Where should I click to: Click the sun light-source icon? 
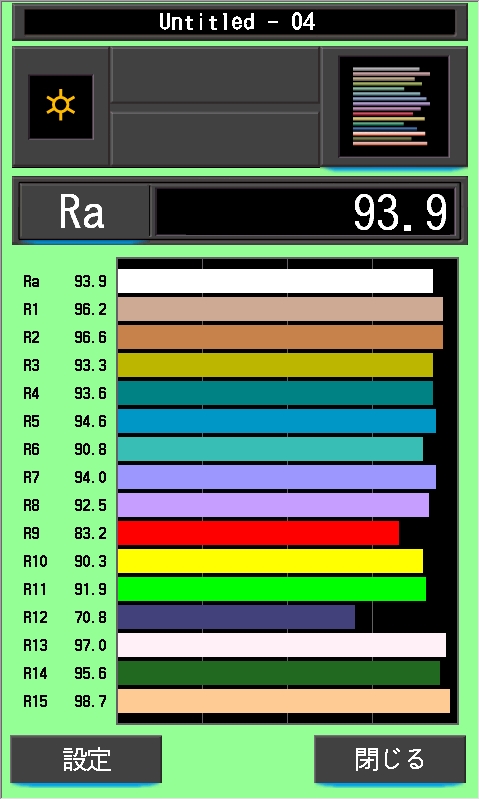[61, 107]
